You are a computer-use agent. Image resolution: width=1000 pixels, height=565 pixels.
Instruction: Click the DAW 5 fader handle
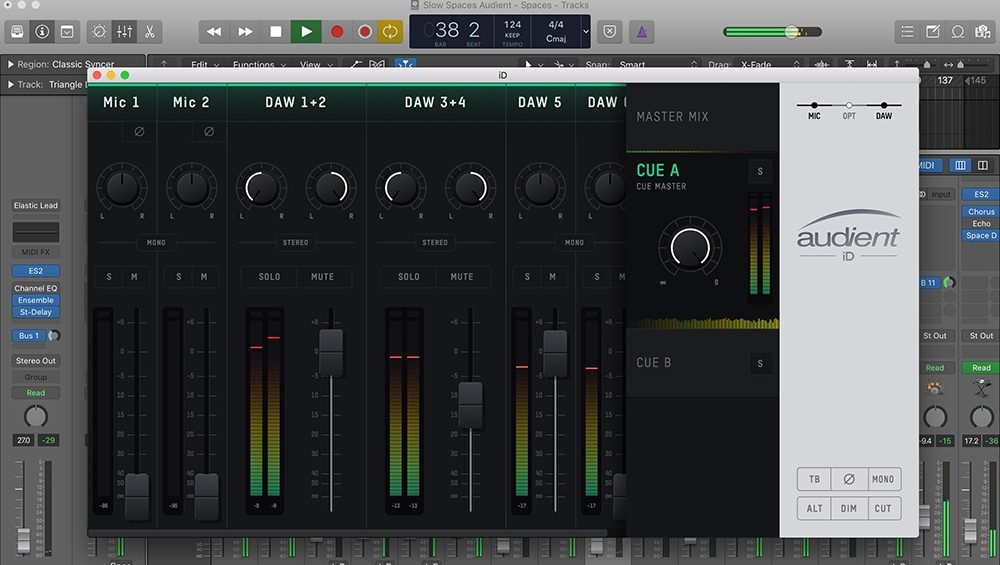pos(555,353)
